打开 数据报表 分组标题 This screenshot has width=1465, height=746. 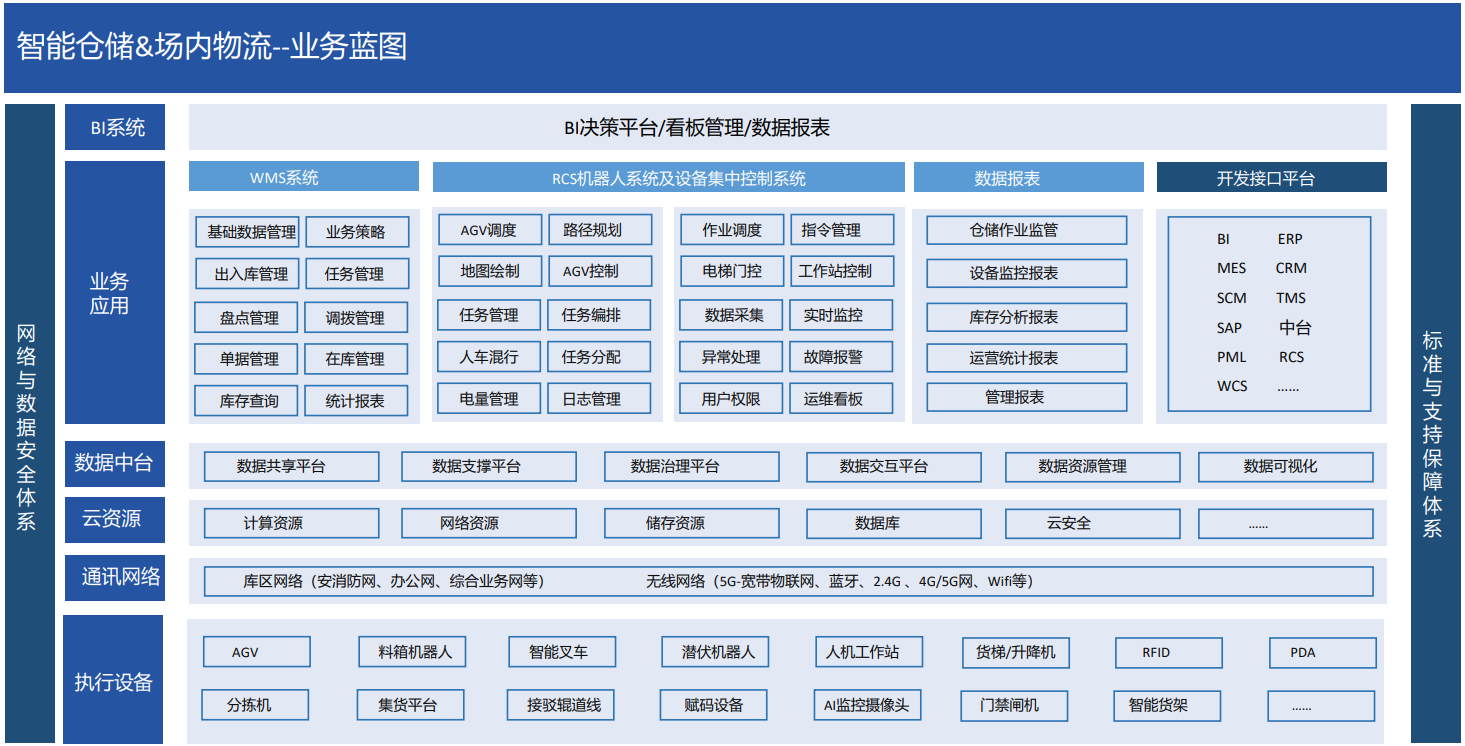1026,177
